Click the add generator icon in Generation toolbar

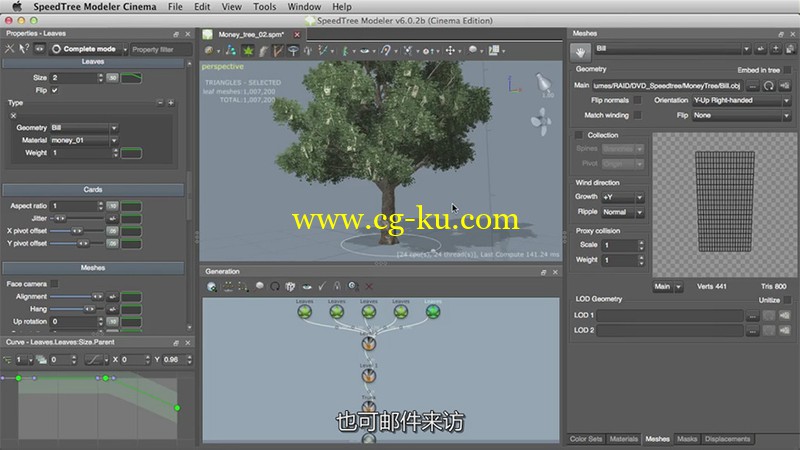(212, 287)
